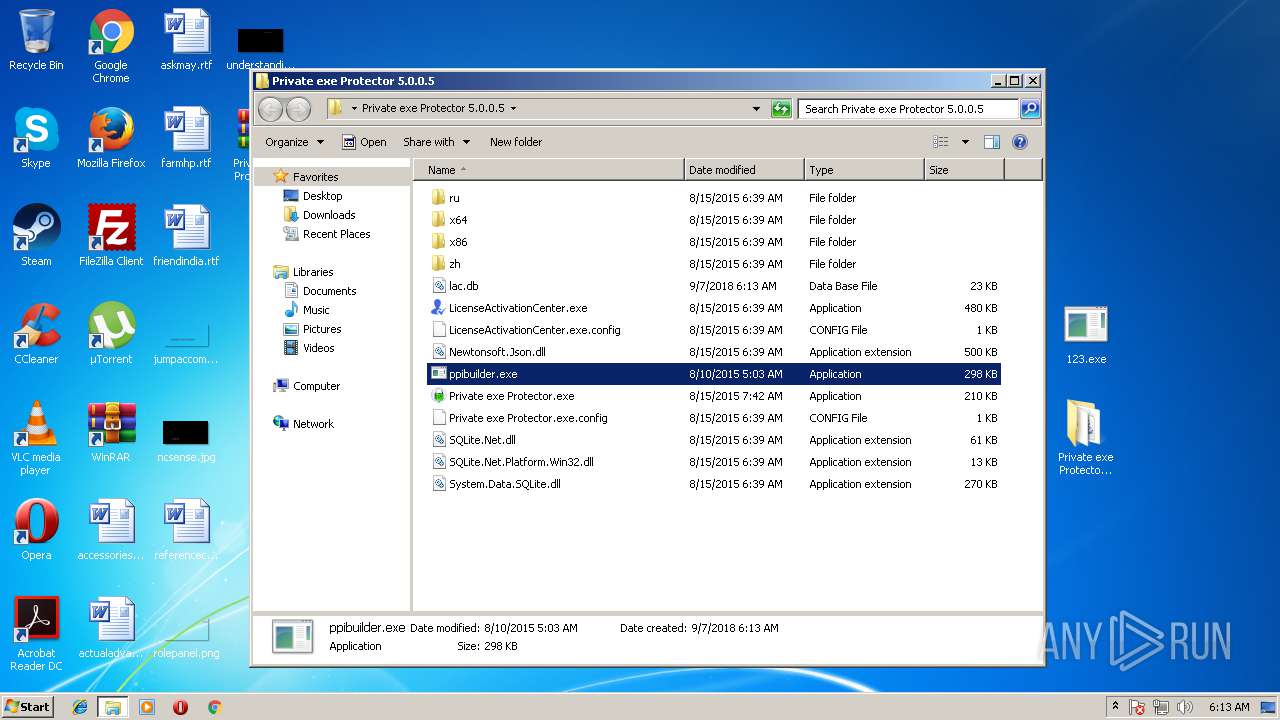The image size is (1280, 720).
Task: Open the Organize dropdown menu
Action: click(x=294, y=142)
